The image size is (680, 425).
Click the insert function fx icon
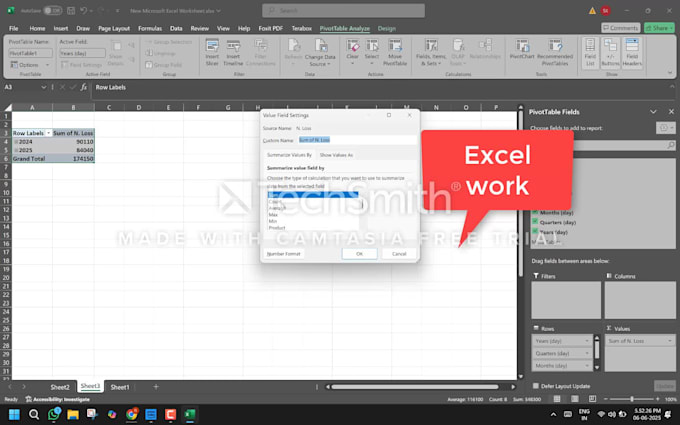point(84,87)
